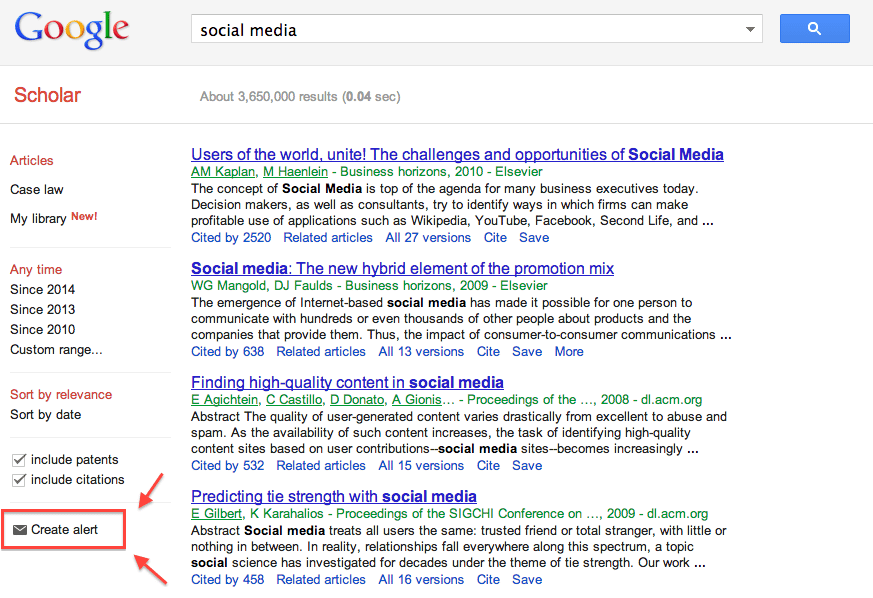View Cited by 638 list
The width and height of the screenshot is (873, 598).
click(228, 352)
